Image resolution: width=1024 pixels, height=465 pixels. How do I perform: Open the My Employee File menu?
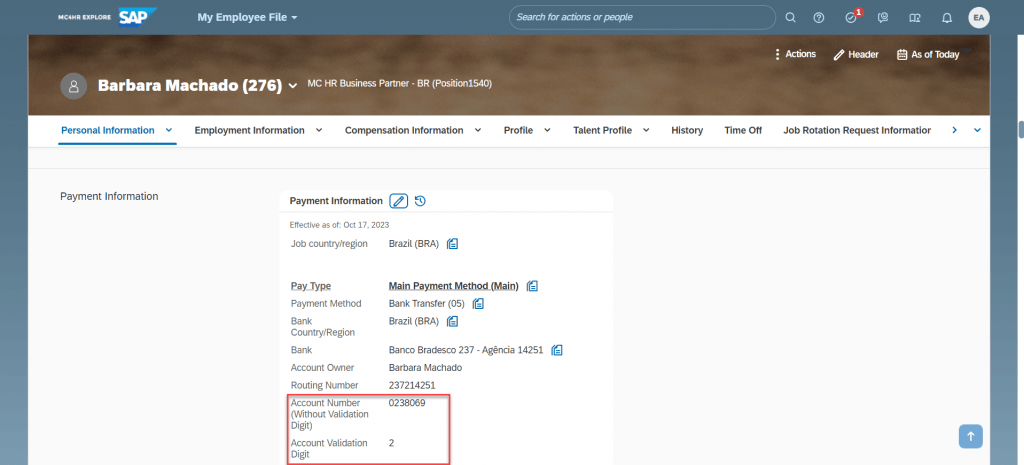click(x=248, y=18)
